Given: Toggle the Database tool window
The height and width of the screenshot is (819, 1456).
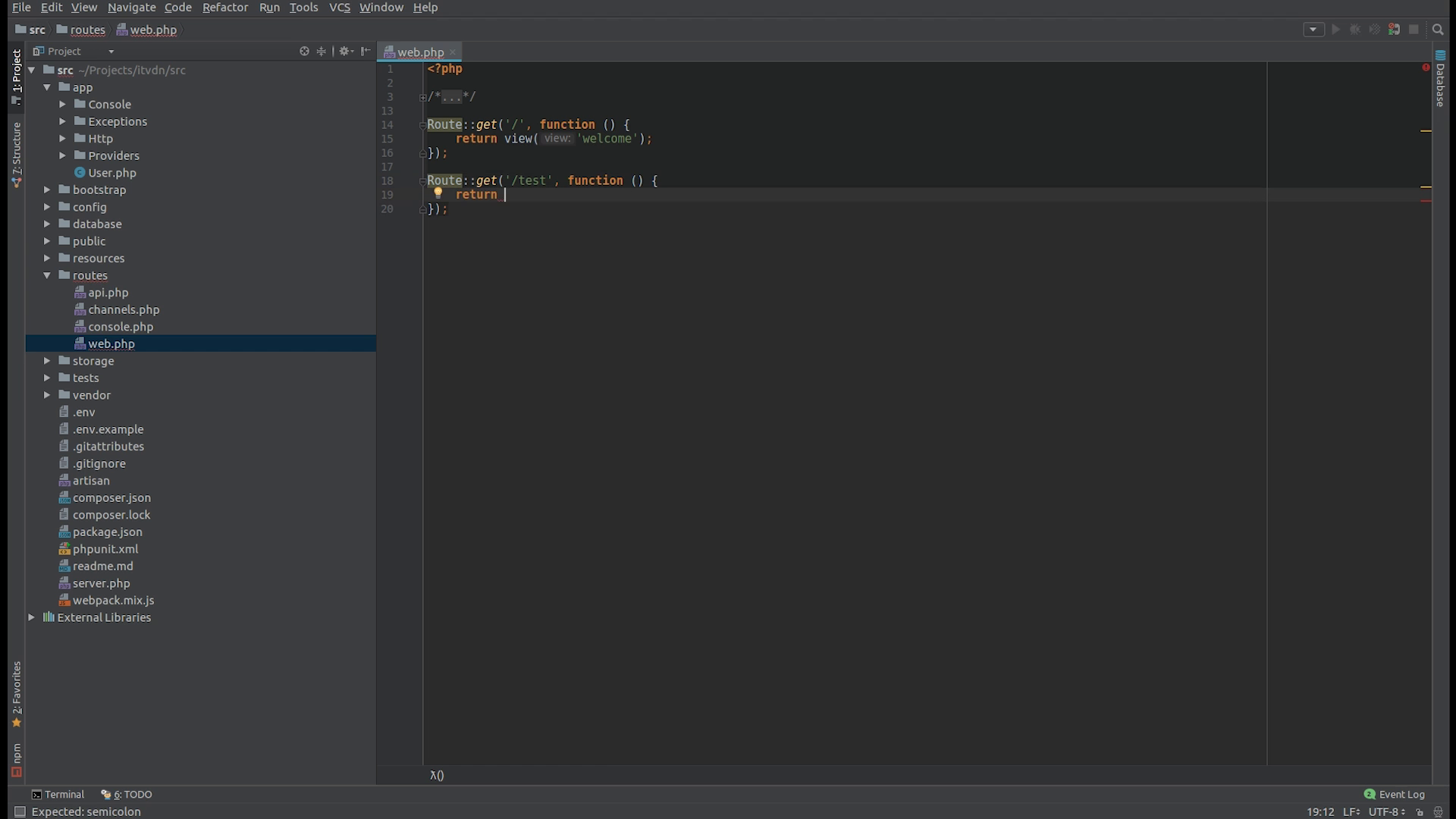Looking at the screenshot, I should pyautogui.click(x=1440, y=80).
